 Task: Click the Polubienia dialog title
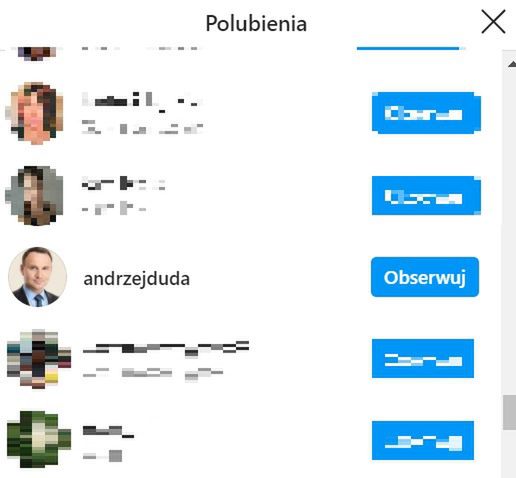point(256,24)
